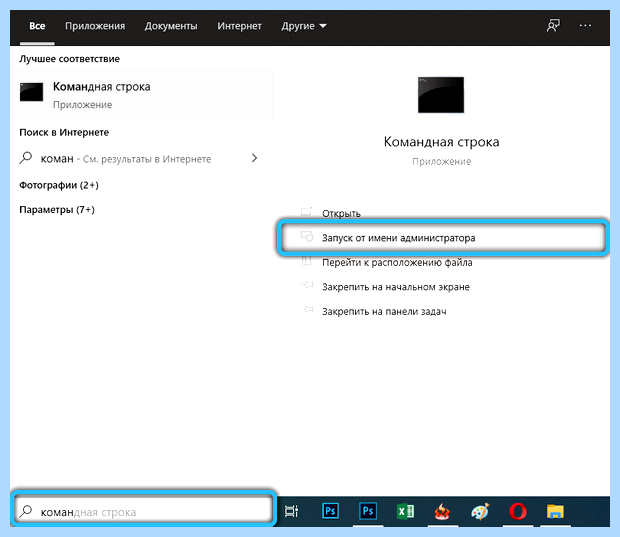The image size is (620, 537).
Task: Click the magnifier icon in search box
Action: click(26, 511)
